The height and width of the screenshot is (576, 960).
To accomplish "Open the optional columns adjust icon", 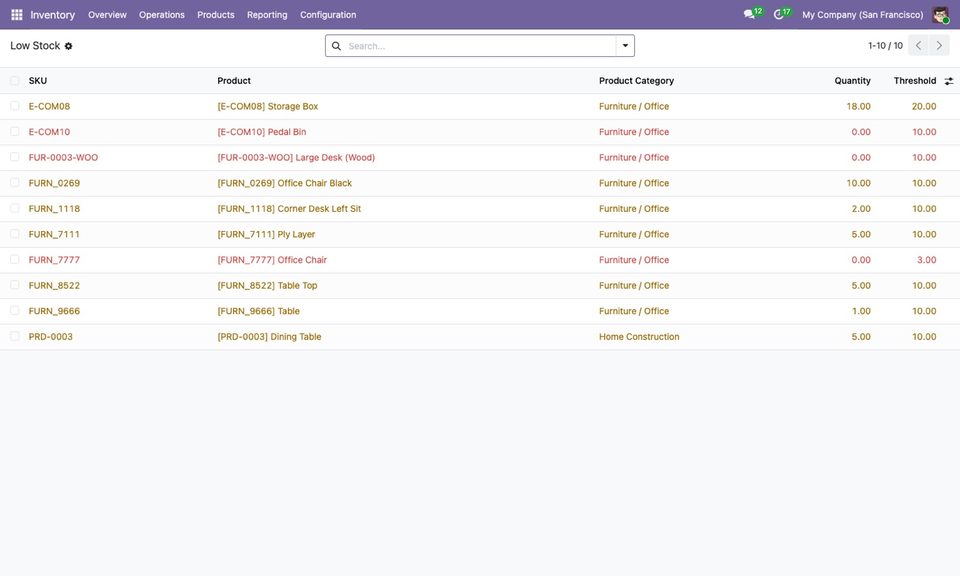I will 948,81.
